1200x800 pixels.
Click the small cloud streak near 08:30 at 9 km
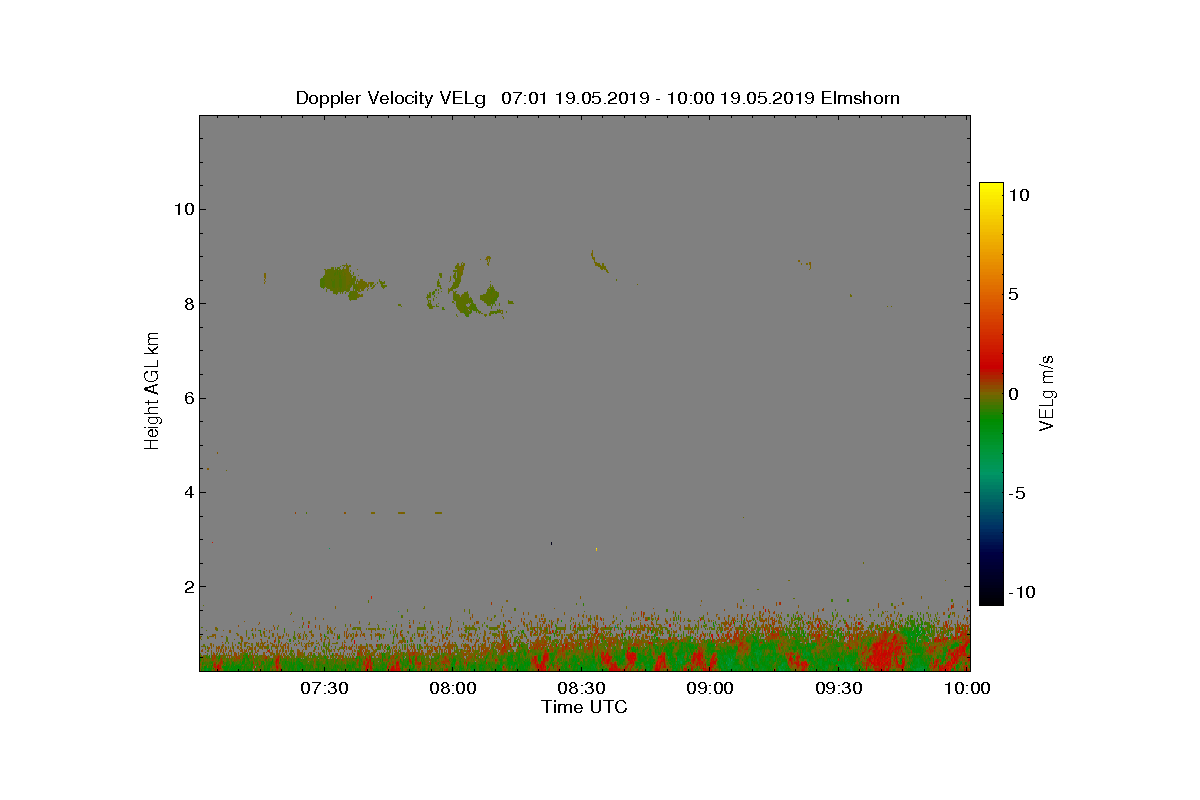599,262
